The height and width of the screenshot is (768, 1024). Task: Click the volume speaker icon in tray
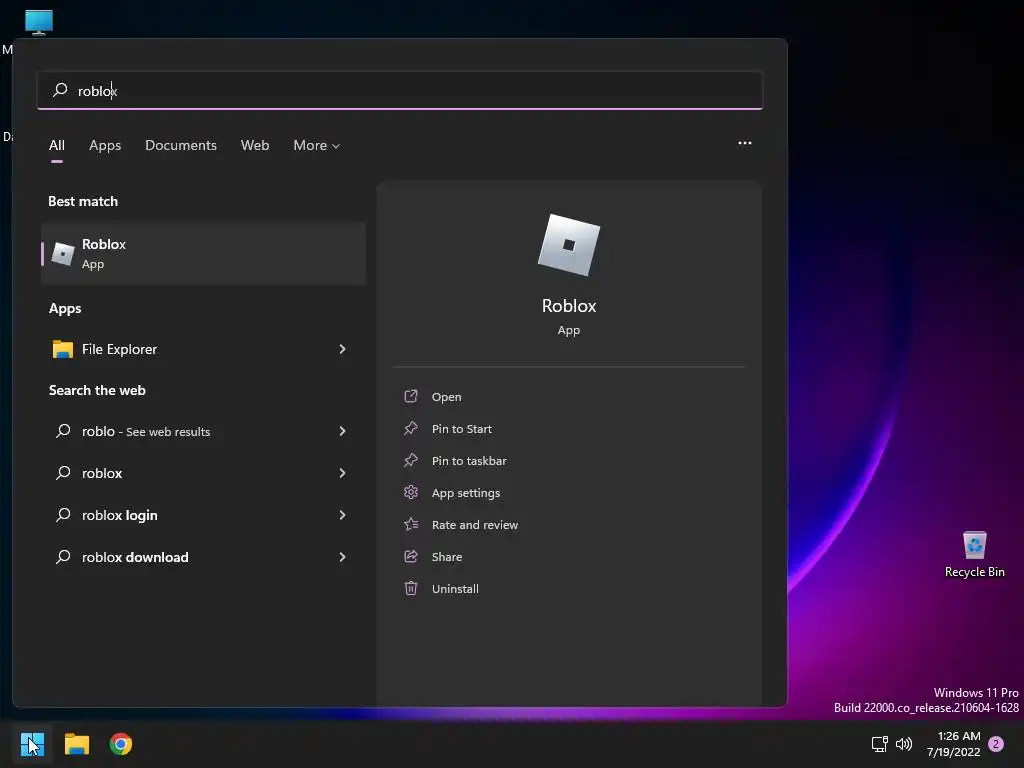coord(904,744)
